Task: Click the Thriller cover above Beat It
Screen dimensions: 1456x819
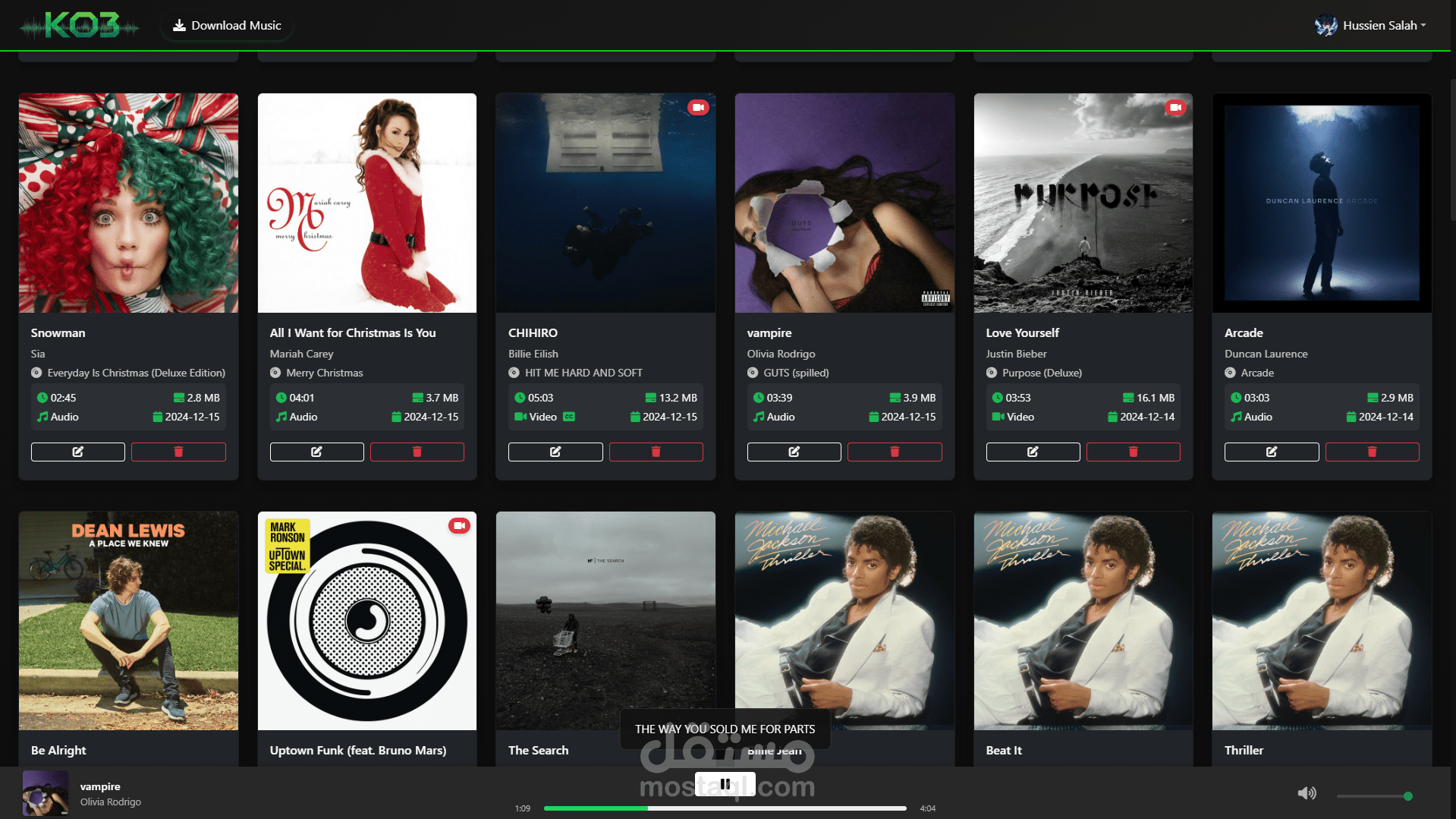Action: click(x=1083, y=621)
